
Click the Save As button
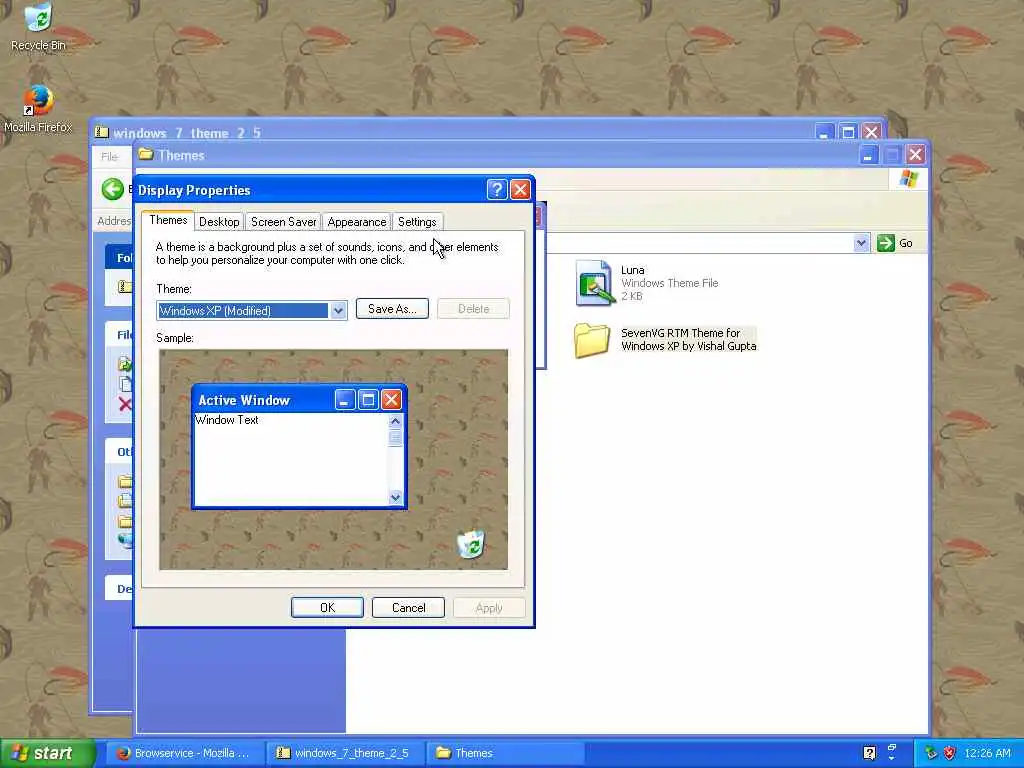[x=392, y=309]
